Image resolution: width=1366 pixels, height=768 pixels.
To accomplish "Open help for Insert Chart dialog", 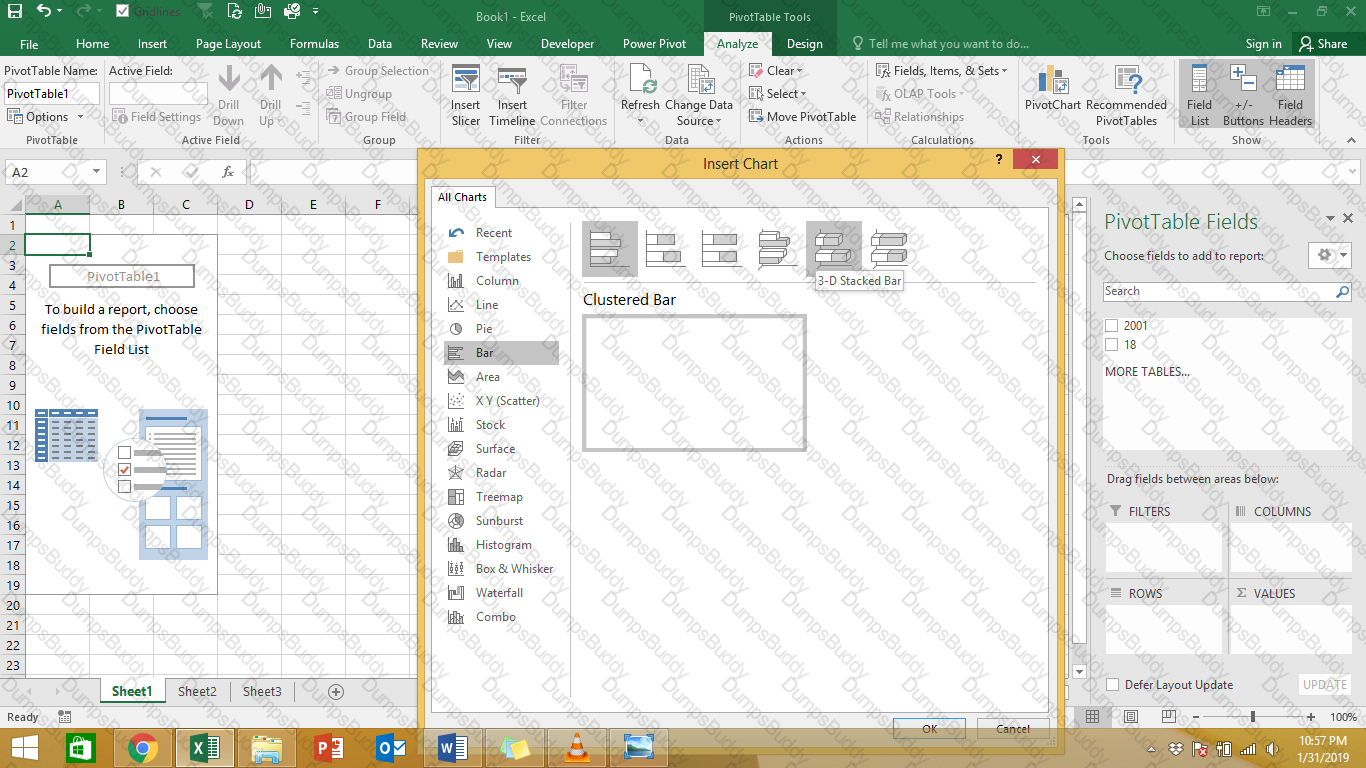I will click(x=998, y=160).
